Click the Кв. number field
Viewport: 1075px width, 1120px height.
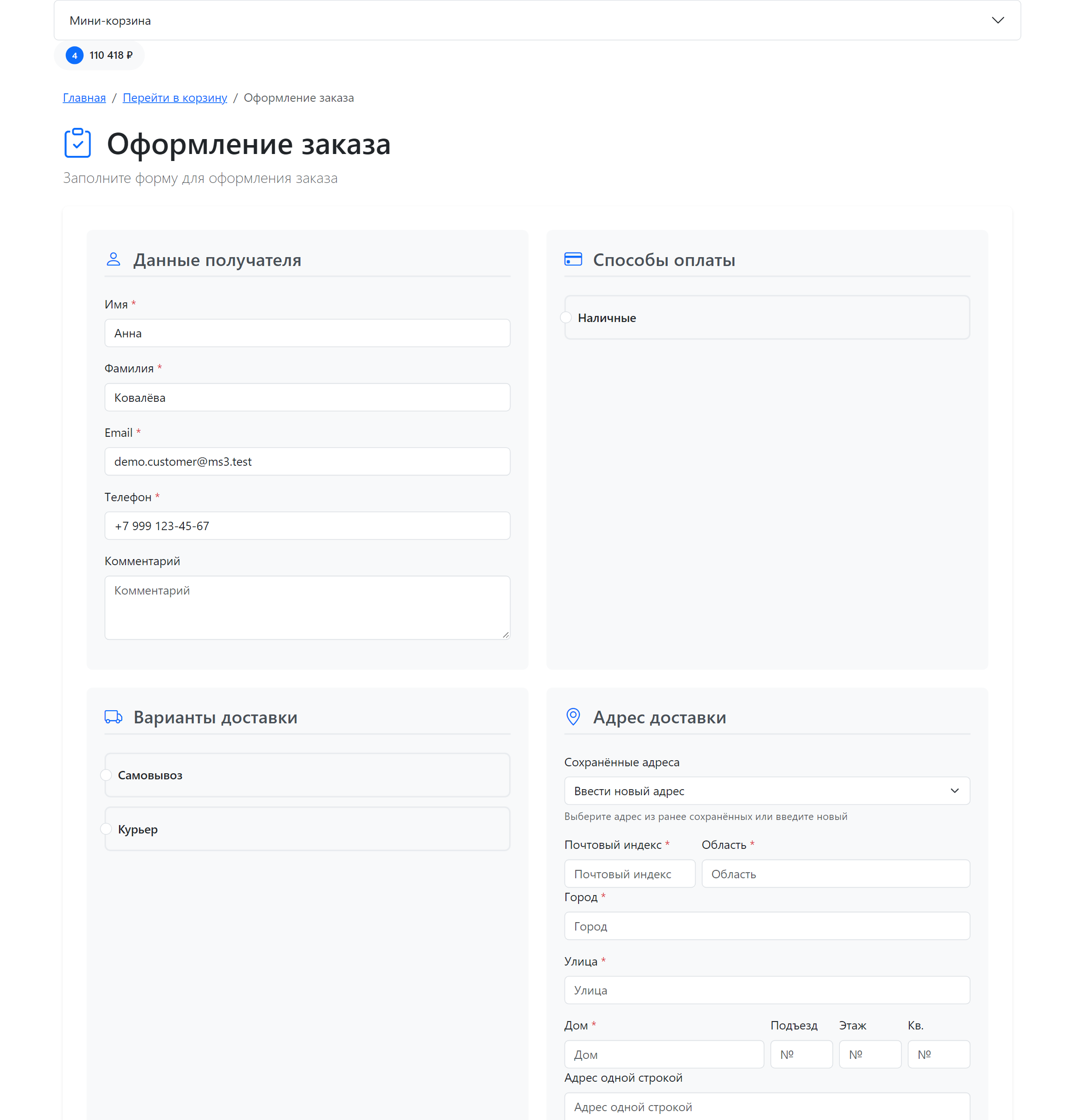[938, 1054]
